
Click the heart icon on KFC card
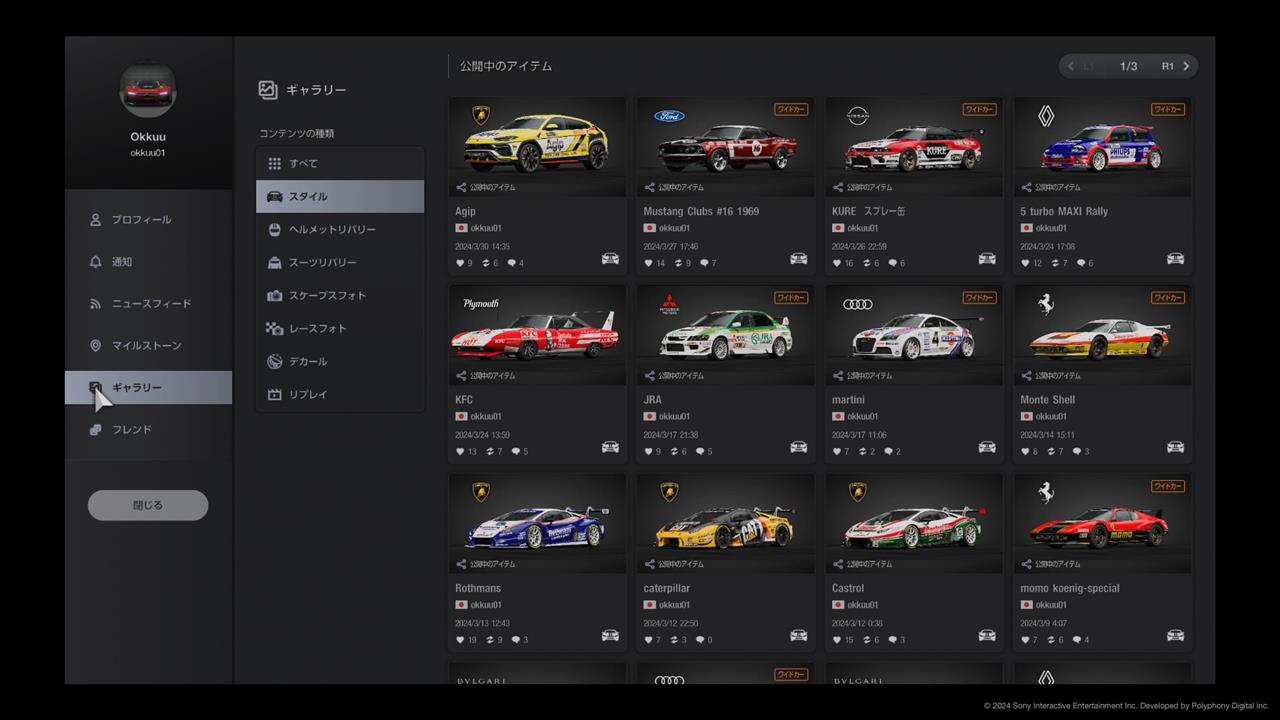point(460,451)
